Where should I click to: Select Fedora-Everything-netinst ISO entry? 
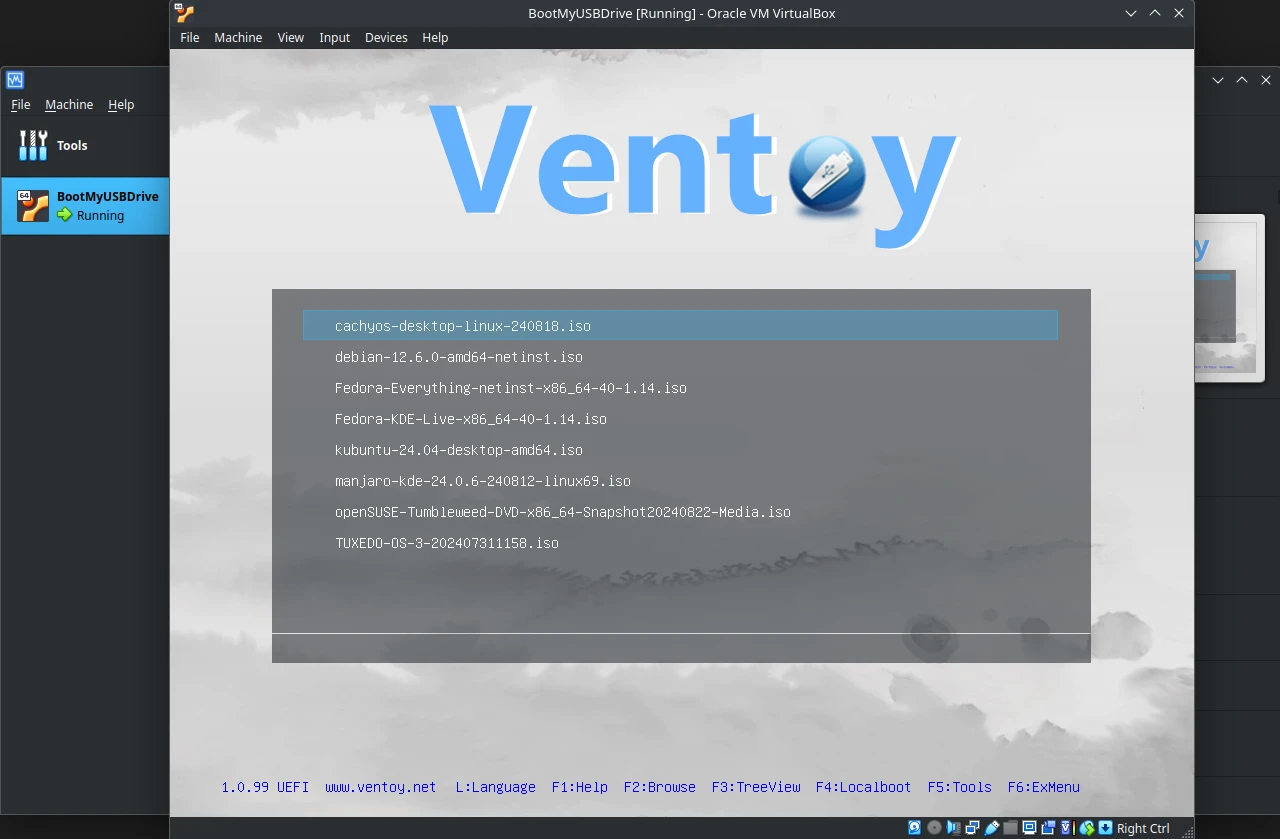tap(511, 388)
